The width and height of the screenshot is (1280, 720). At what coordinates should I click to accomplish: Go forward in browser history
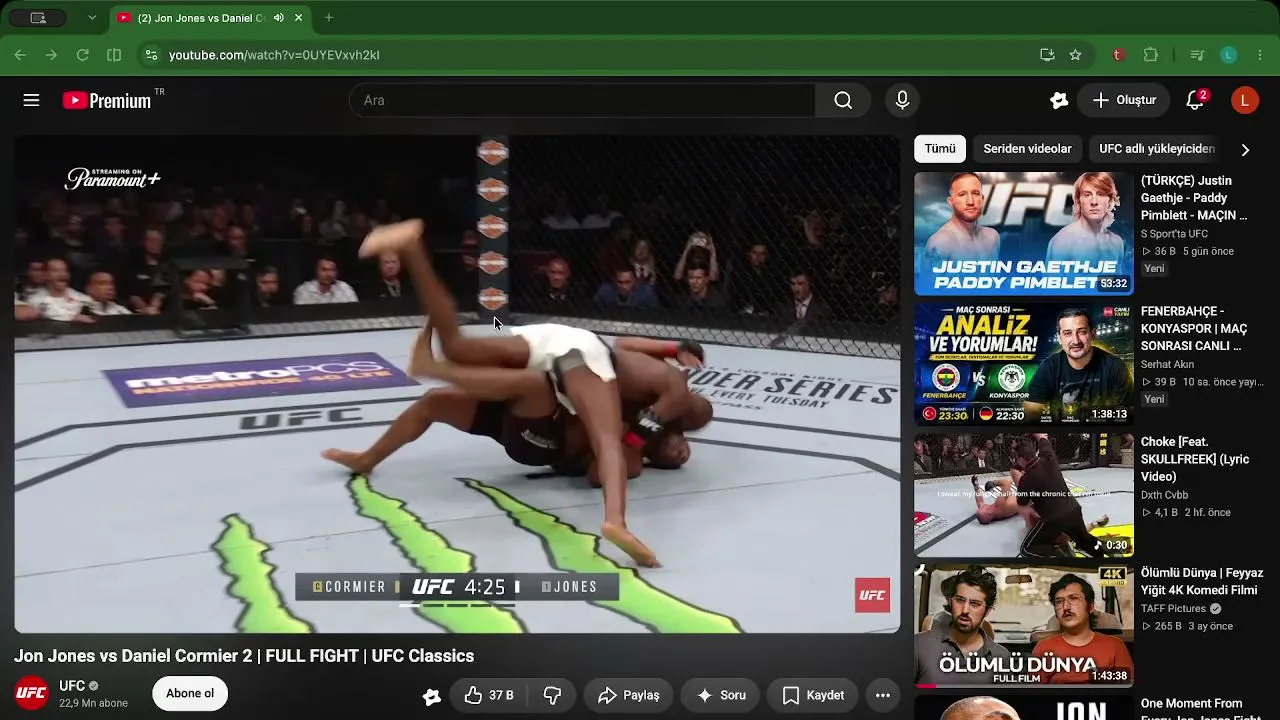pyautogui.click(x=51, y=55)
